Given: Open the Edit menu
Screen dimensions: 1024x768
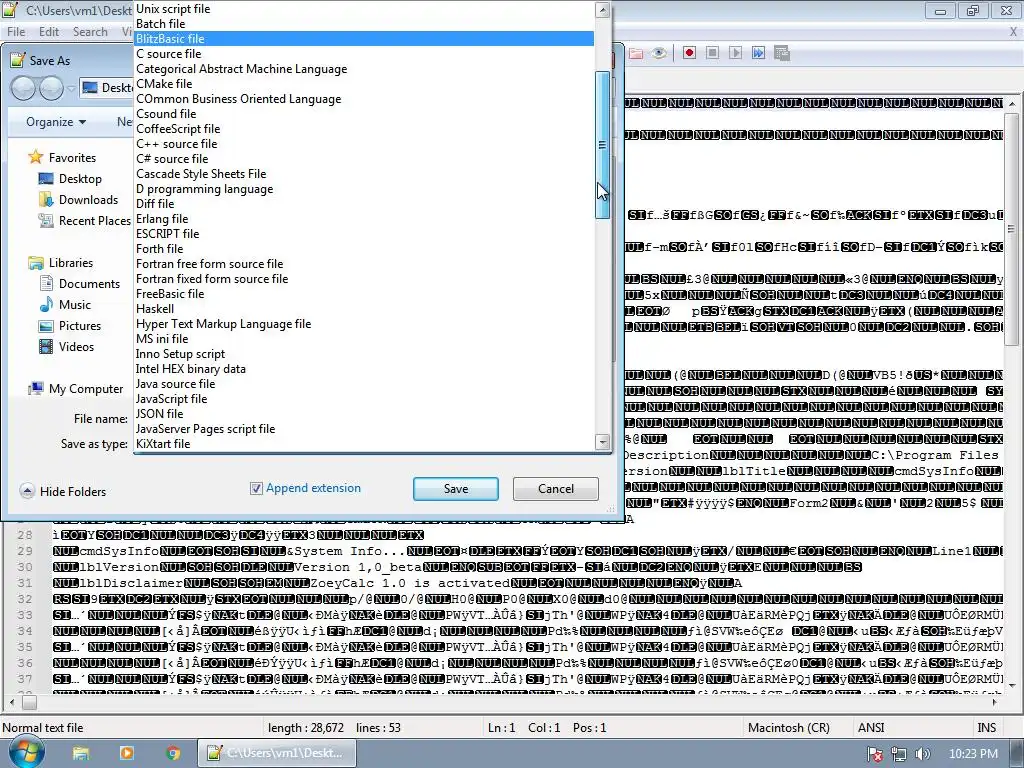Looking at the screenshot, I should pos(48,31).
